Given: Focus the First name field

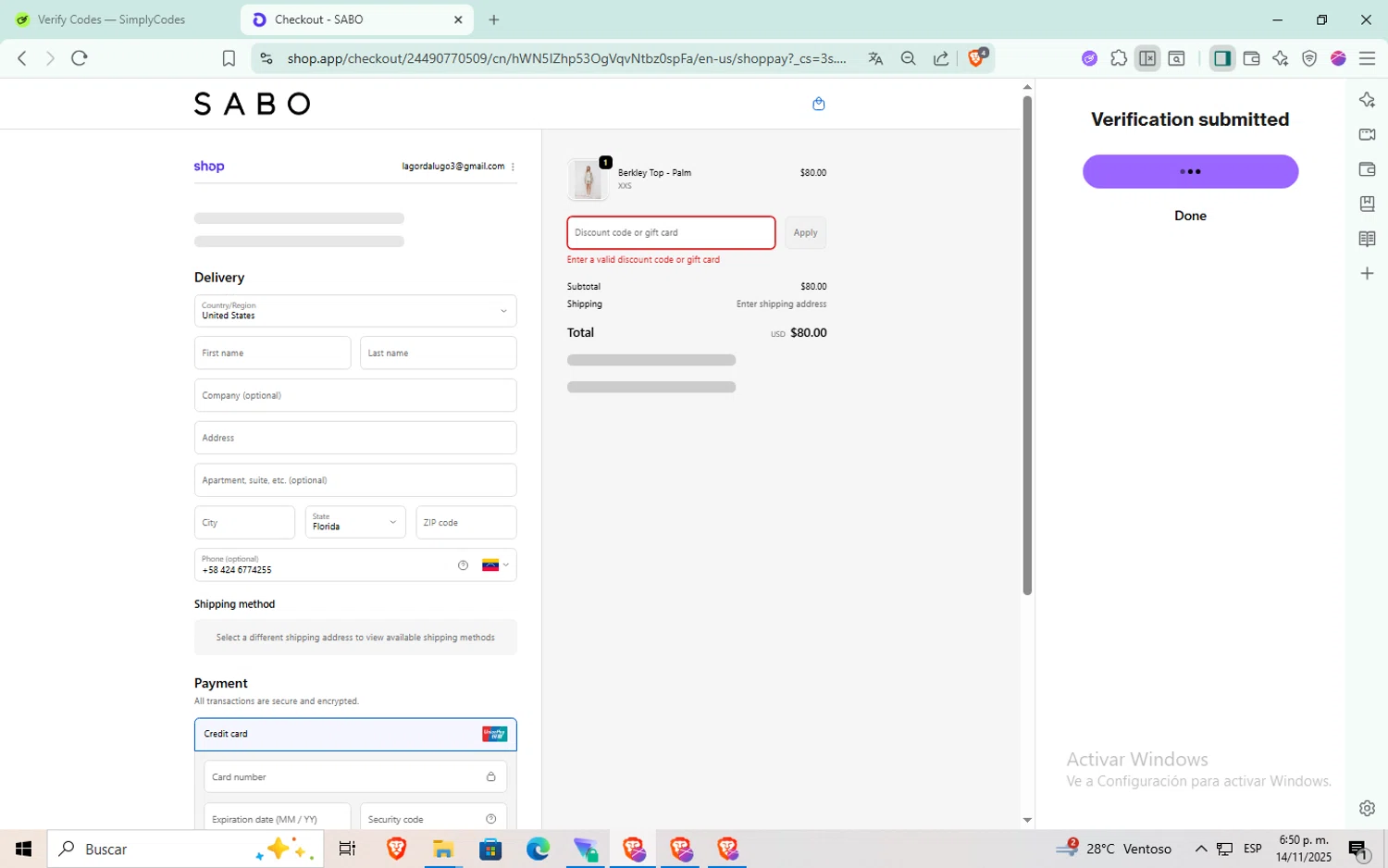Looking at the screenshot, I should coord(272,353).
